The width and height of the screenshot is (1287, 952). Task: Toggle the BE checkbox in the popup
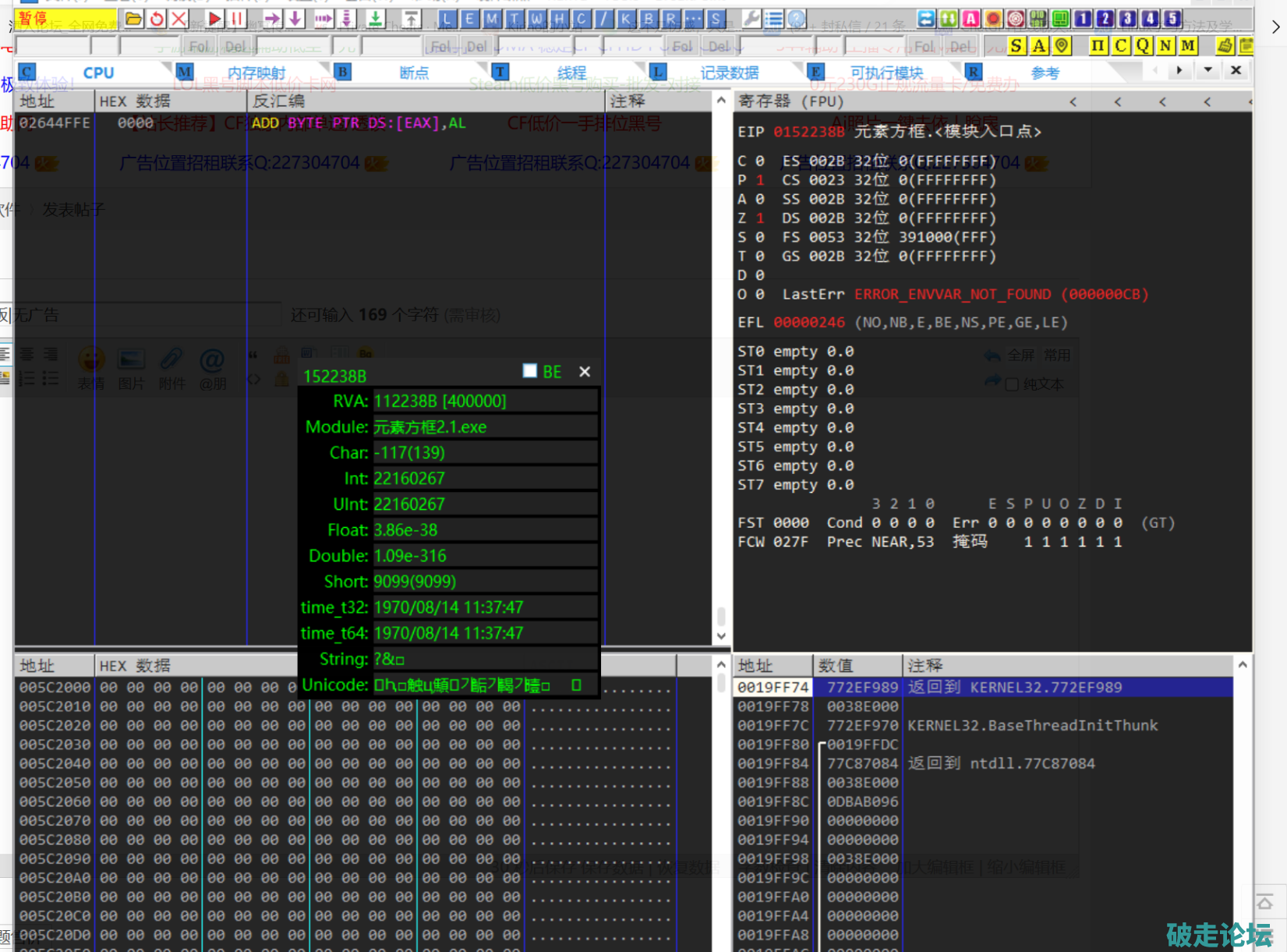click(x=530, y=371)
